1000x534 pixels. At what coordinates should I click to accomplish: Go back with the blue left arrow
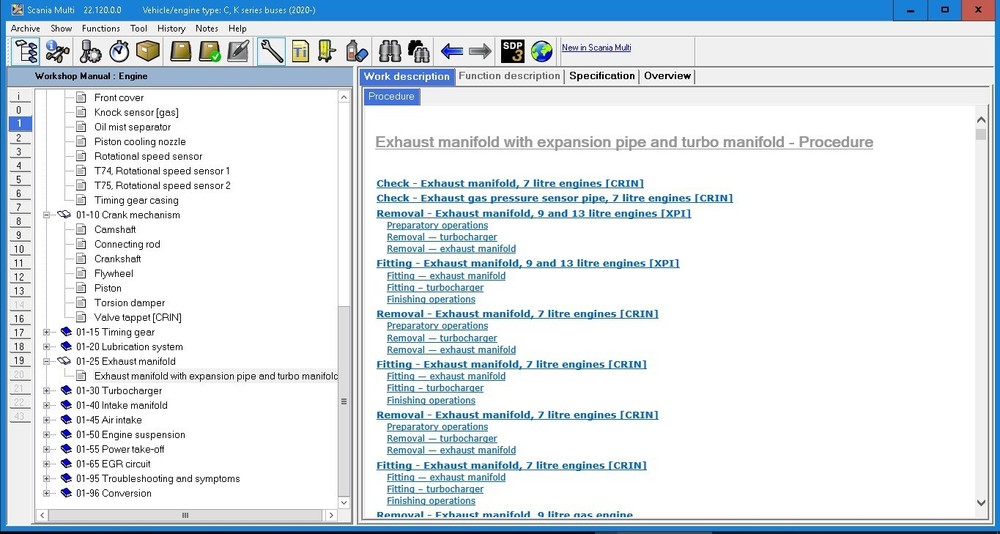452,51
